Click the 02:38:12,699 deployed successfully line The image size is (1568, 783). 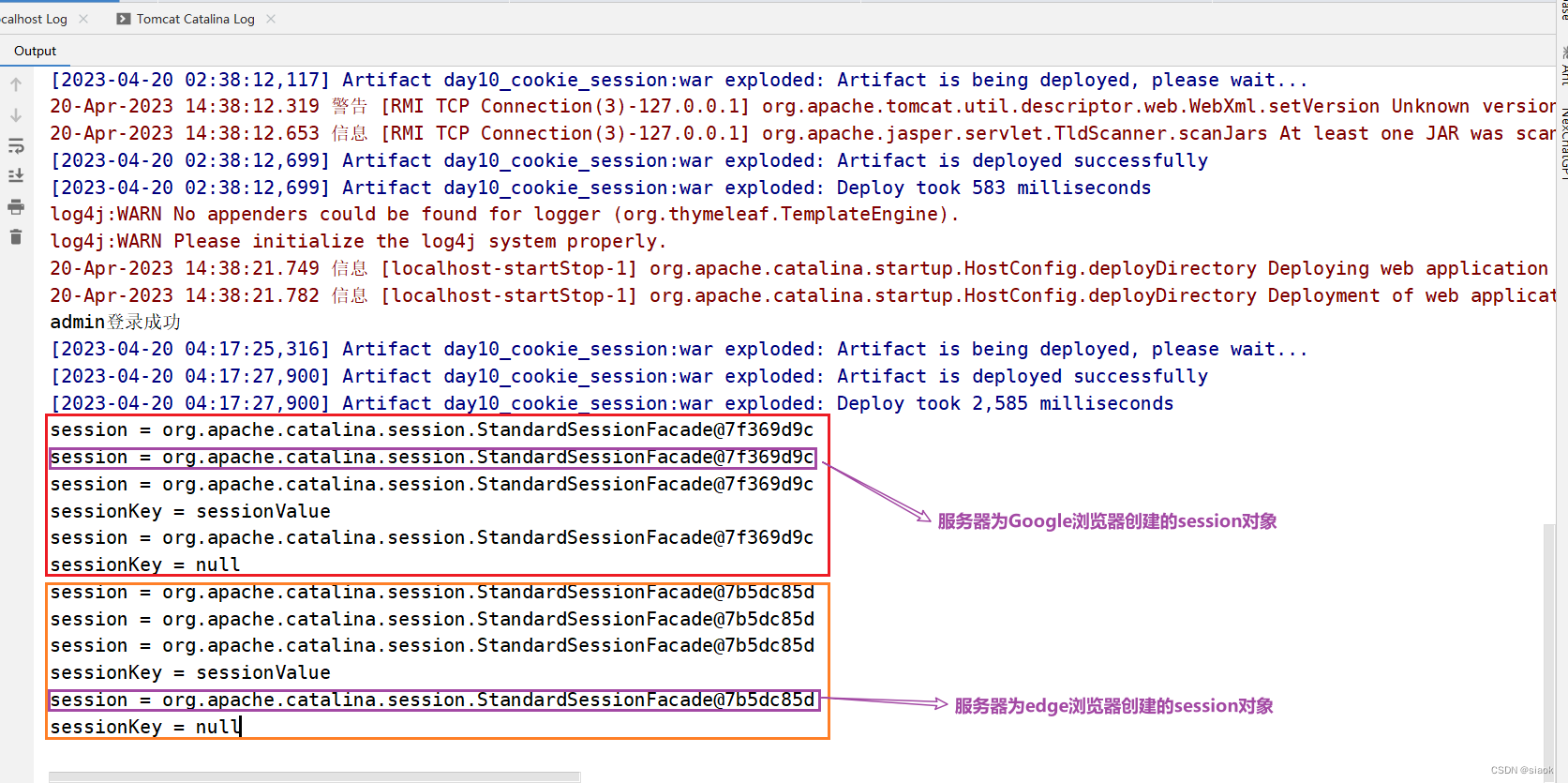[629, 161]
